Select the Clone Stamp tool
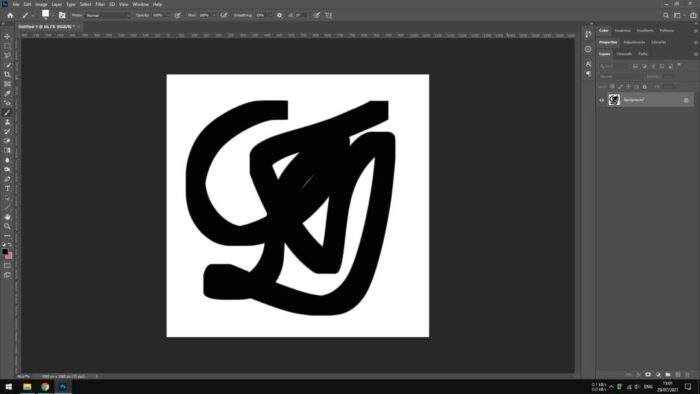This screenshot has width=700, height=394. tap(7, 122)
